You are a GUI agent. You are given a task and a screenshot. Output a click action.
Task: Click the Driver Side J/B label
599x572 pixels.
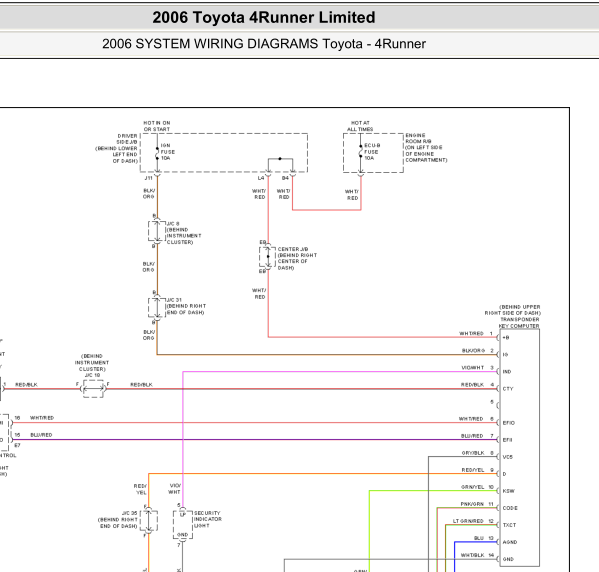117,148
